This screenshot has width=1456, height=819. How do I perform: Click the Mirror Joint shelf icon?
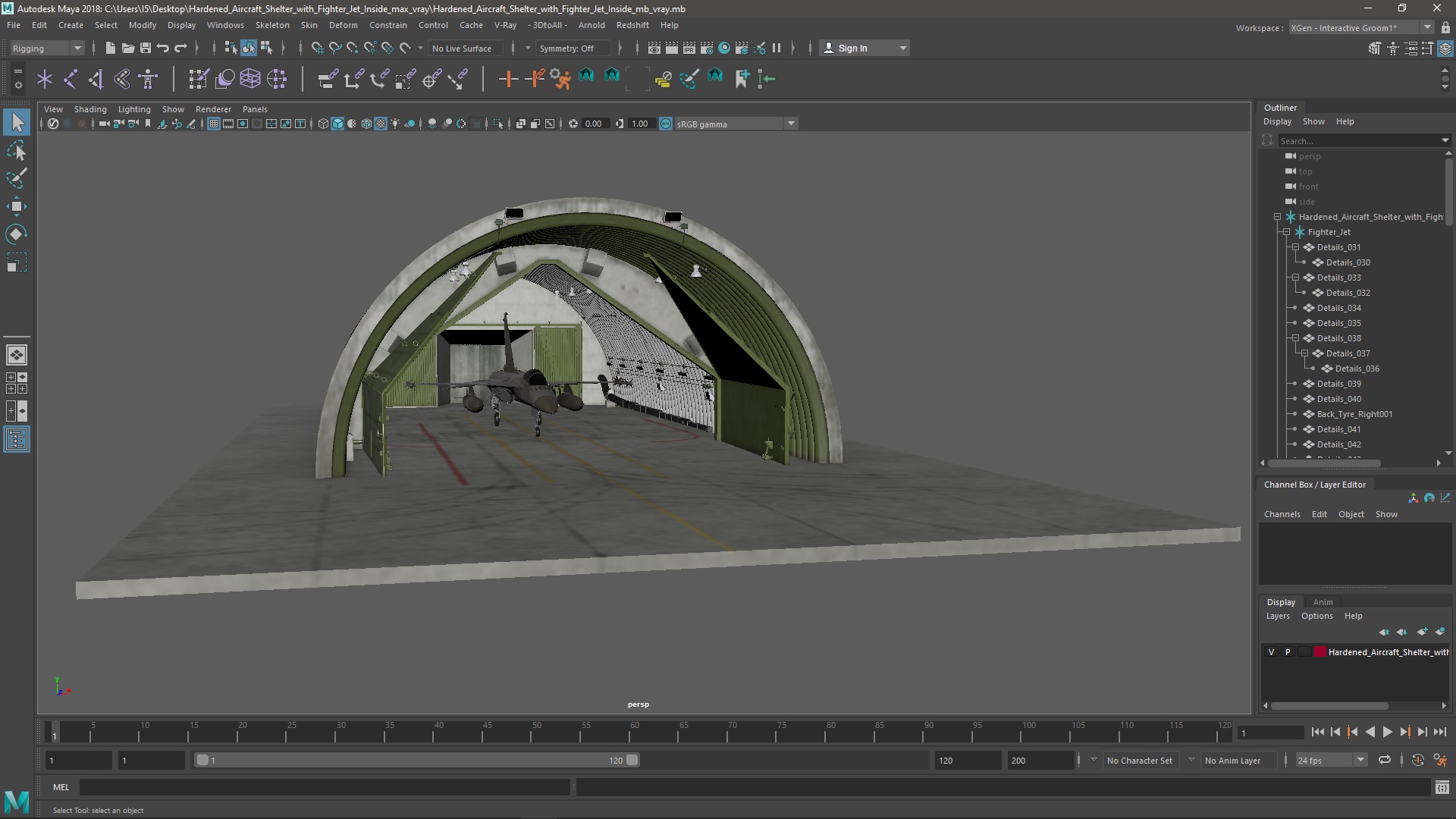pos(121,78)
